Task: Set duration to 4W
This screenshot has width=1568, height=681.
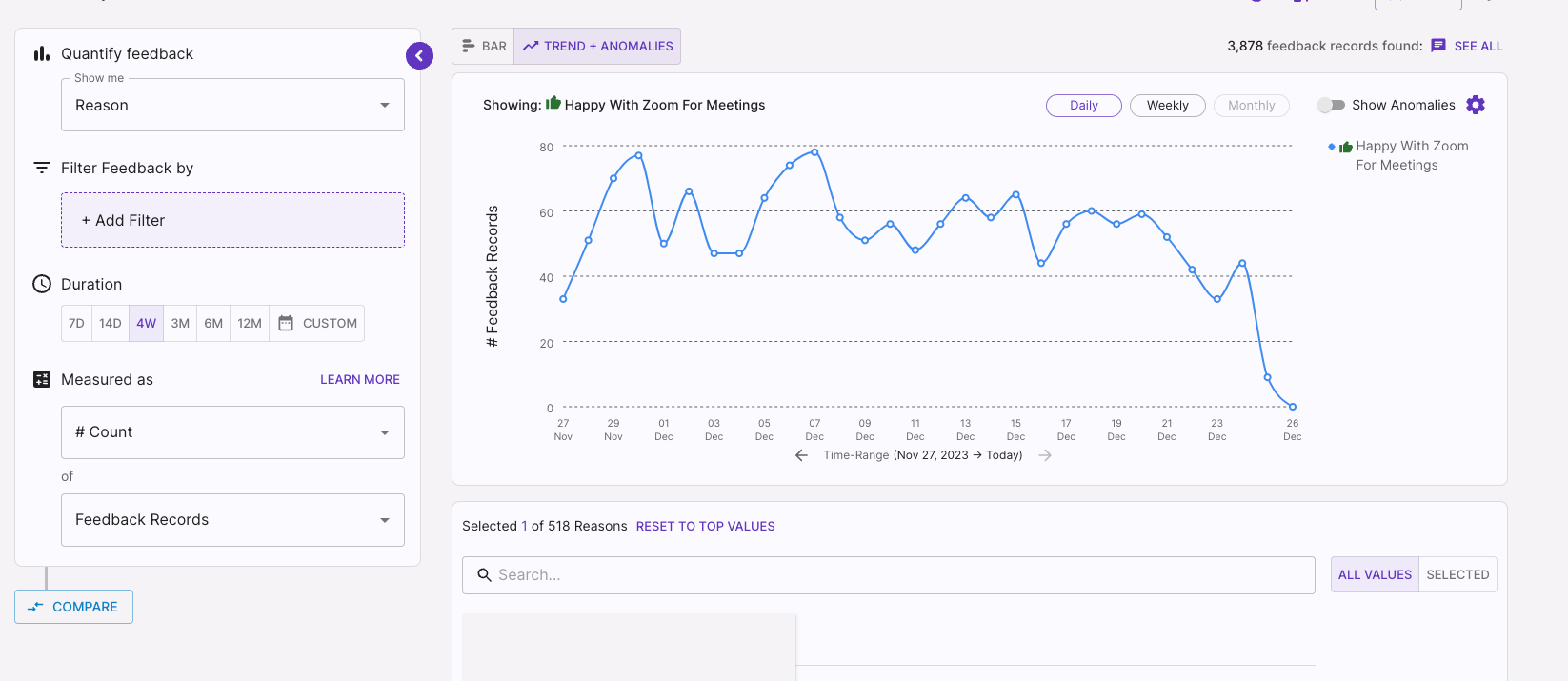Action: 146,323
